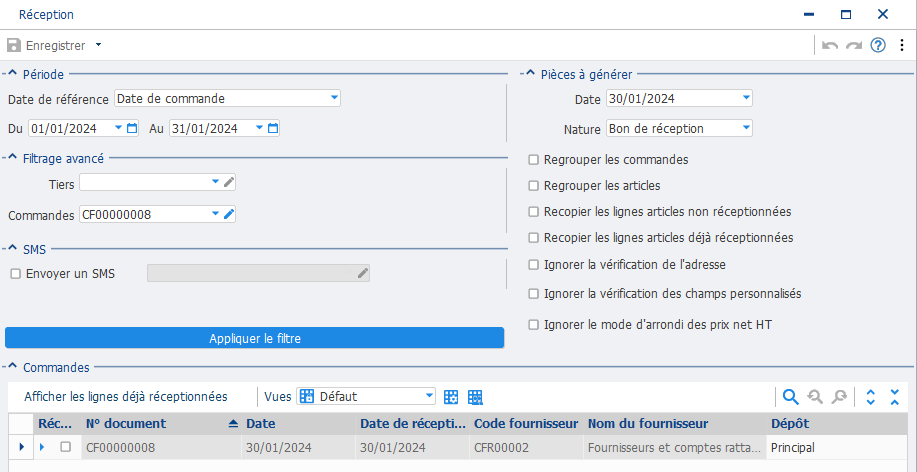Click the Appliquer le filtre button
Viewport: 917px width, 472px height.
click(x=254, y=338)
